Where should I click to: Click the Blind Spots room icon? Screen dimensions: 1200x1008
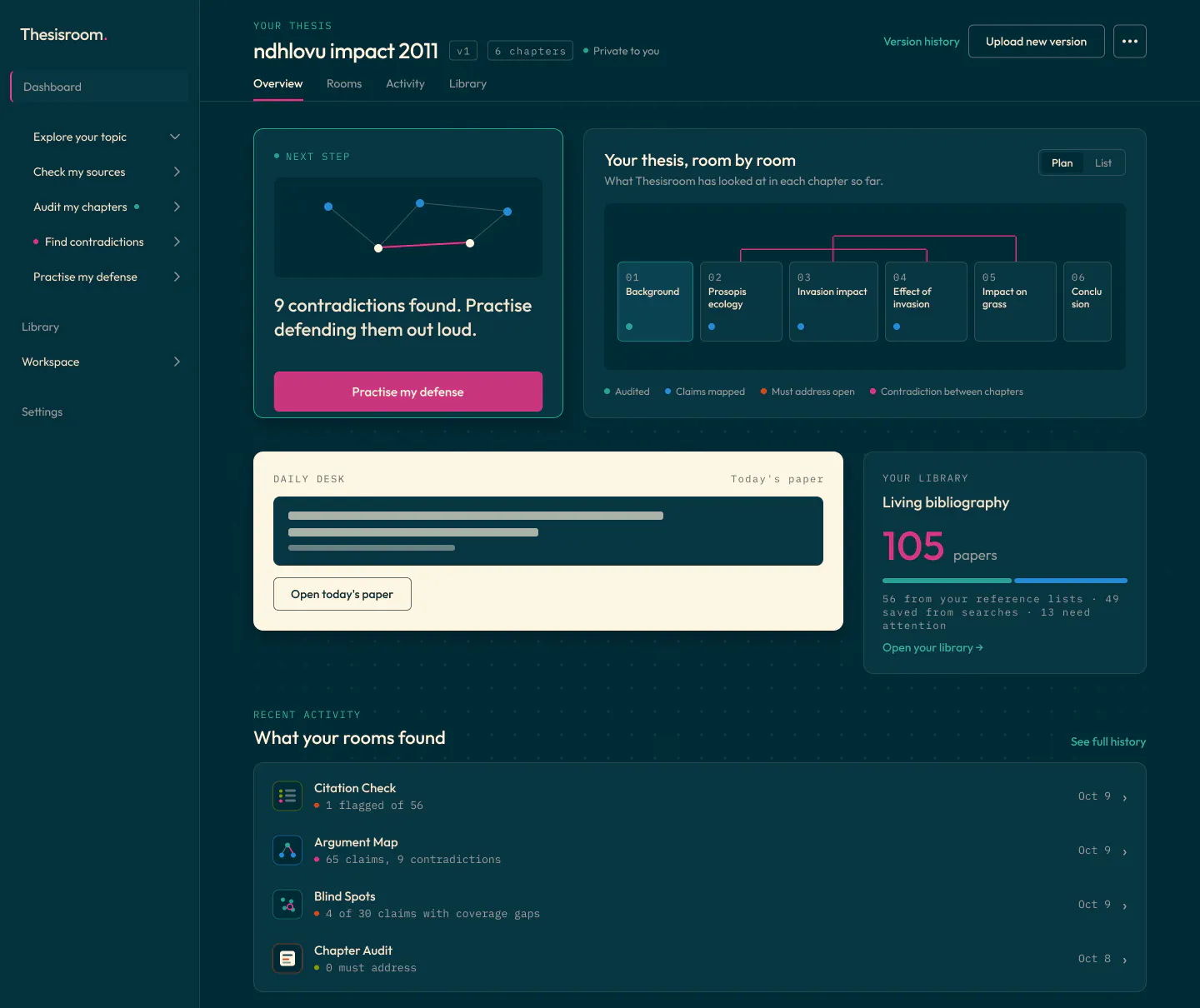[287, 904]
